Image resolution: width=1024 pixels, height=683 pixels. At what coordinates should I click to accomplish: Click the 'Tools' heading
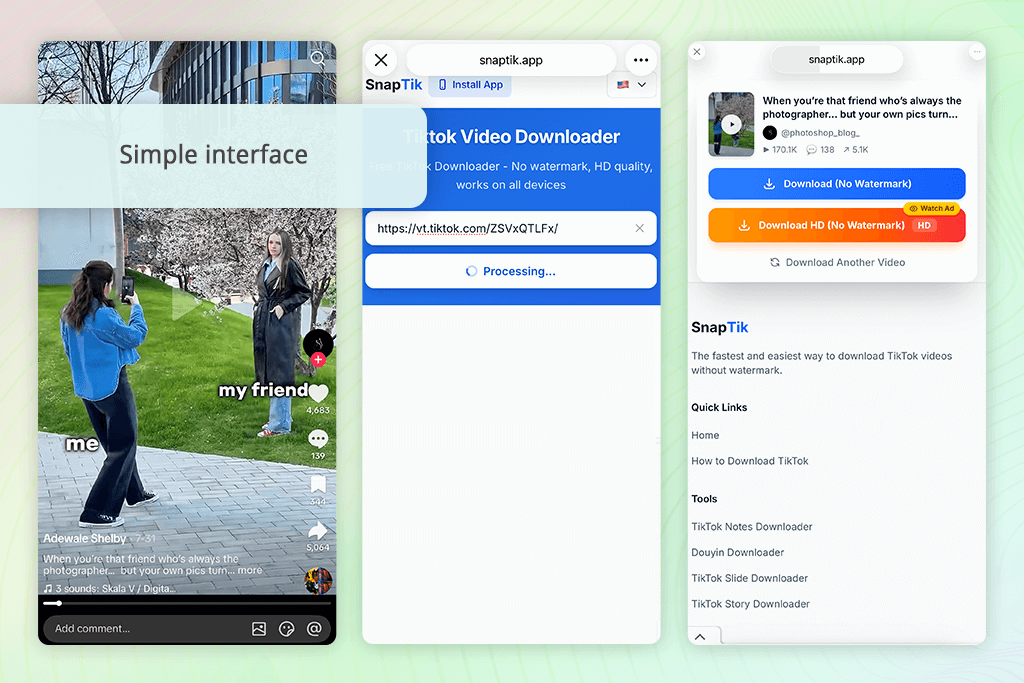(704, 499)
